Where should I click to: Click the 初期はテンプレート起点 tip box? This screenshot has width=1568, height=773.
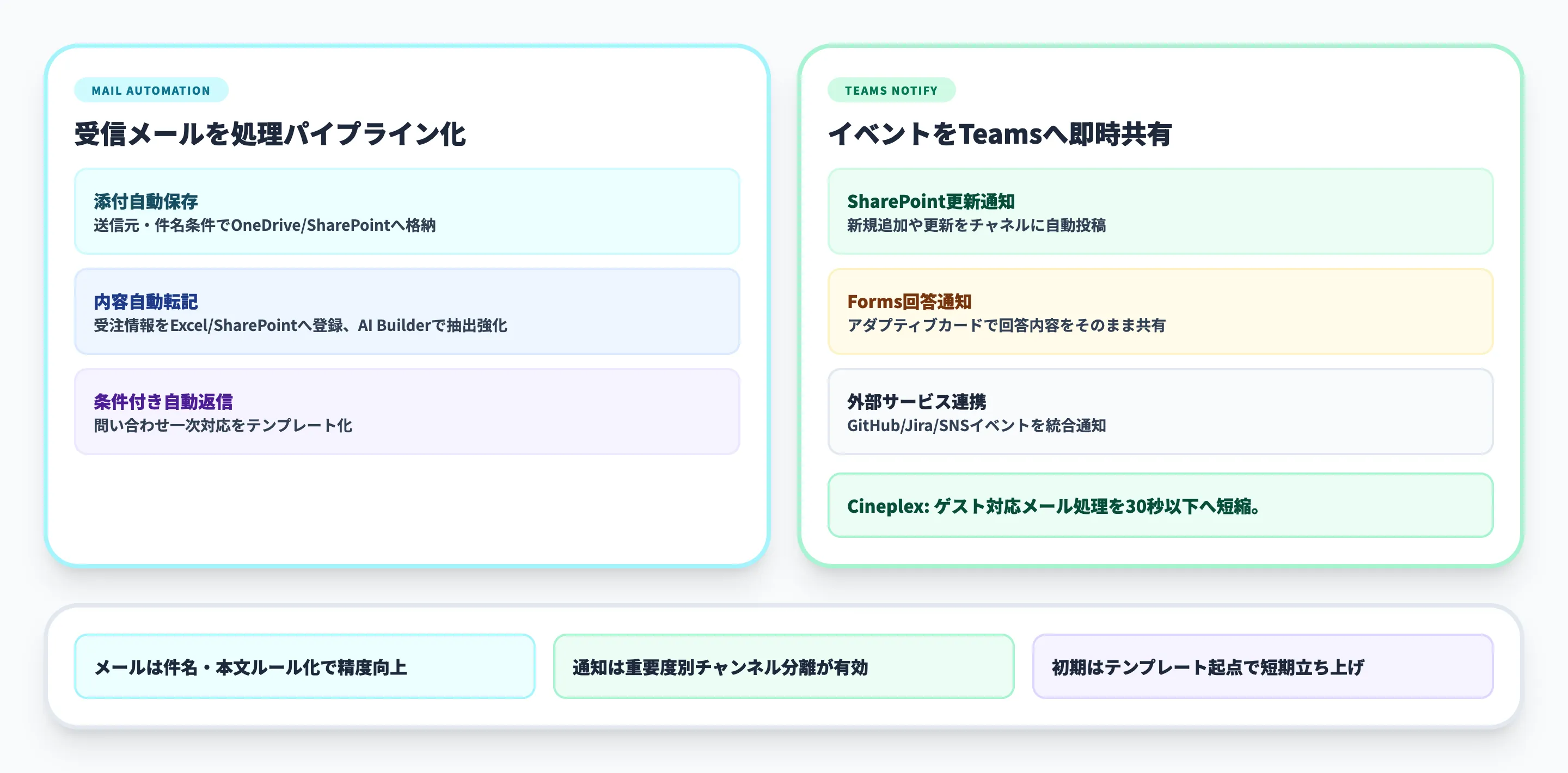coord(1263,666)
